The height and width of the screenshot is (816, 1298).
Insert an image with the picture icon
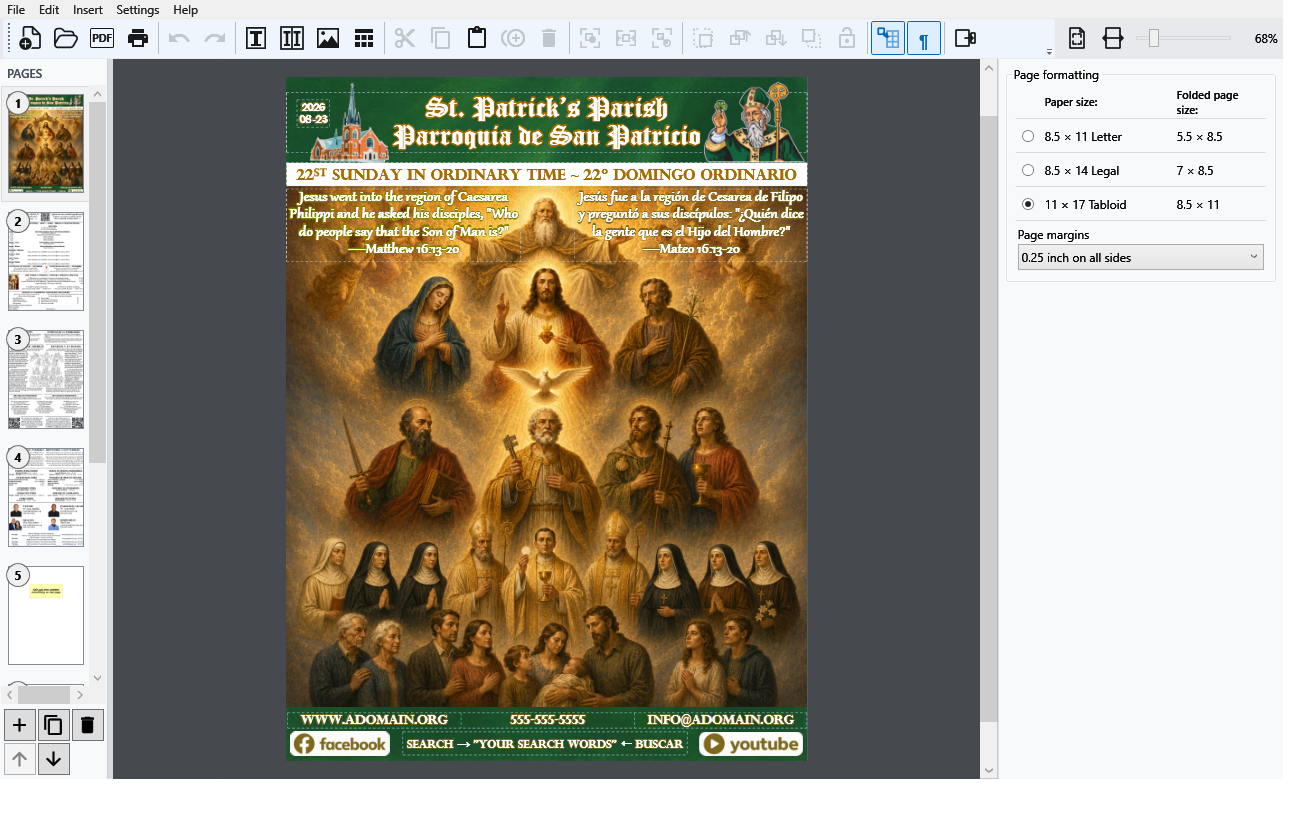[328, 39]
